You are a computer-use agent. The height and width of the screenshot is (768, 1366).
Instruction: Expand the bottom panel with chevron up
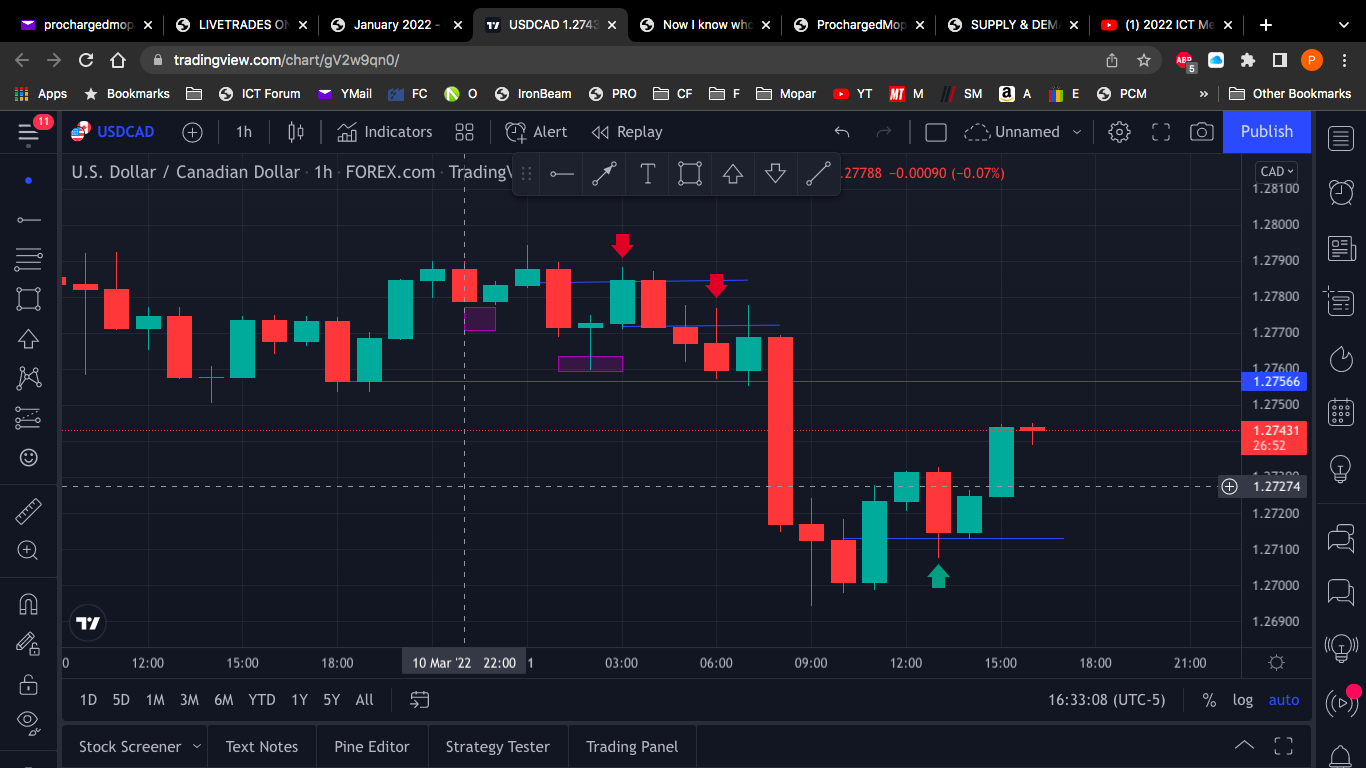1244,746
